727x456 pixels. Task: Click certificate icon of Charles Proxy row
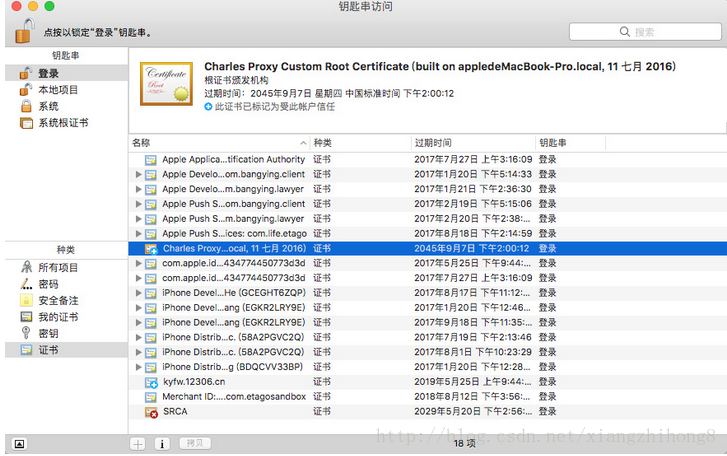click(151, 249)
